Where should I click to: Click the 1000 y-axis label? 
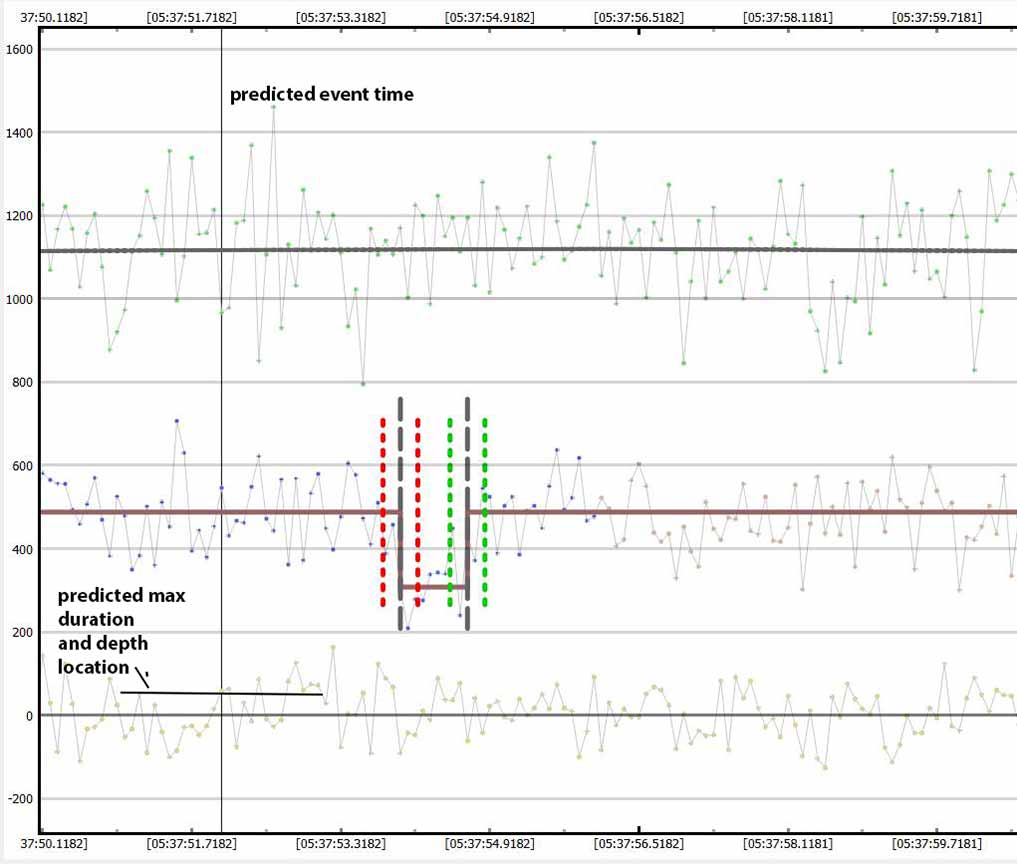(x=19, y=300)
